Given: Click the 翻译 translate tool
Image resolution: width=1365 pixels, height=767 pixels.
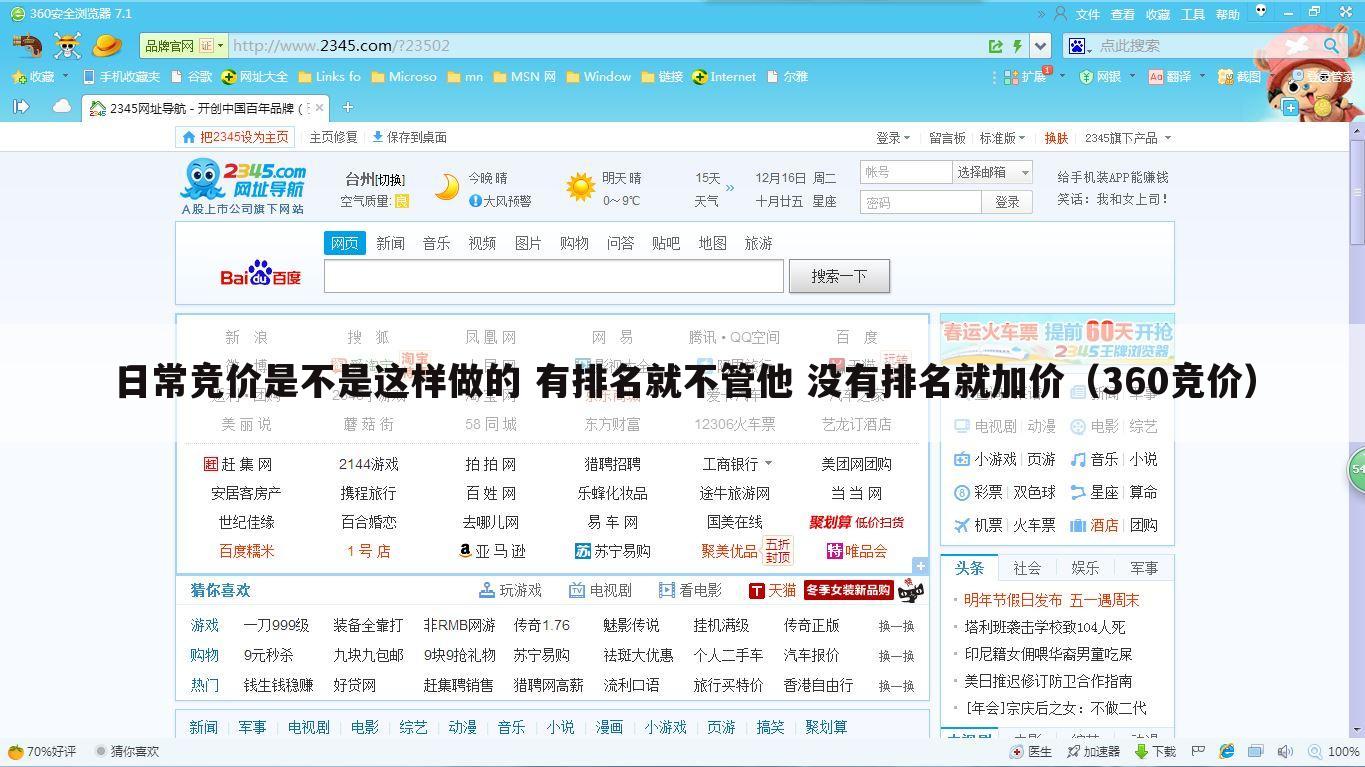Looking at the screenshot, I should (1170, 76).
